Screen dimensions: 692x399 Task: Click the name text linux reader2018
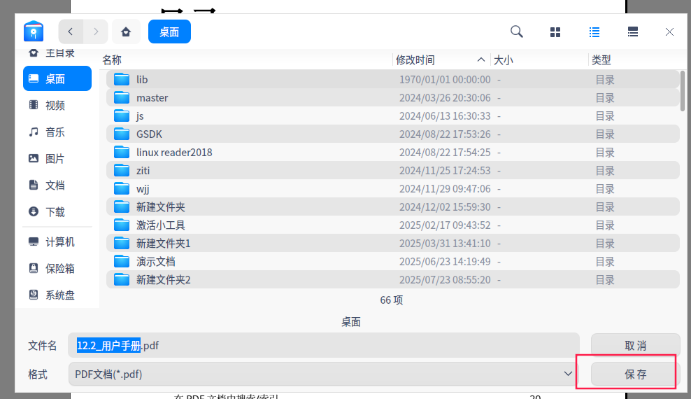pos(174,152)
